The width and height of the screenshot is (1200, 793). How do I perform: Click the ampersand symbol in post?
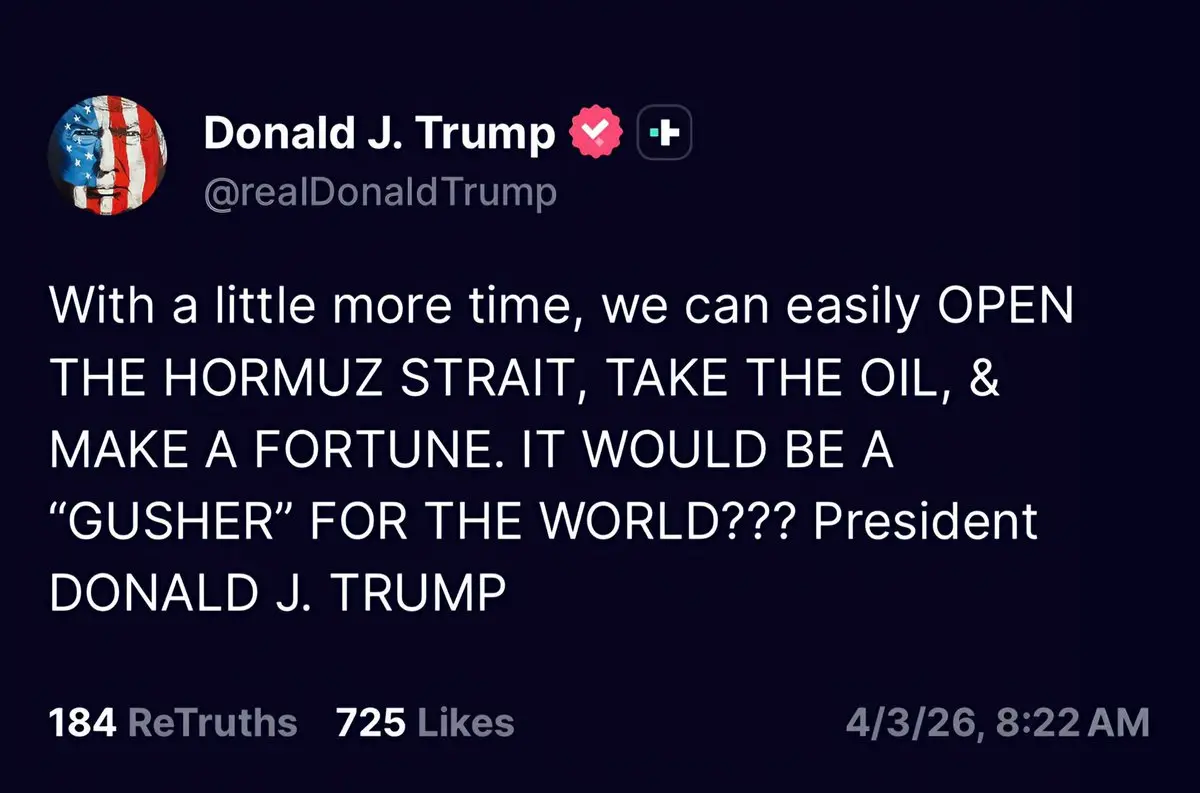point(985,380)
